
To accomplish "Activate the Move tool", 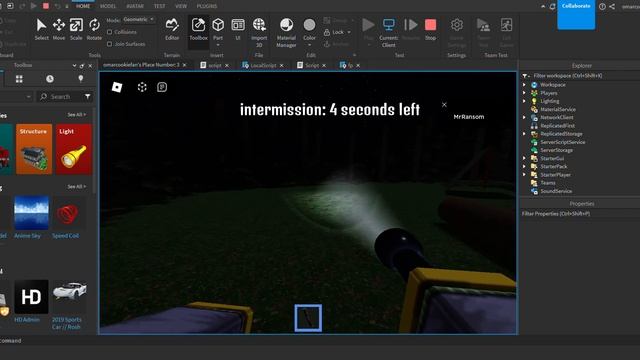I will pyautogui.click(x=59, y=29).
